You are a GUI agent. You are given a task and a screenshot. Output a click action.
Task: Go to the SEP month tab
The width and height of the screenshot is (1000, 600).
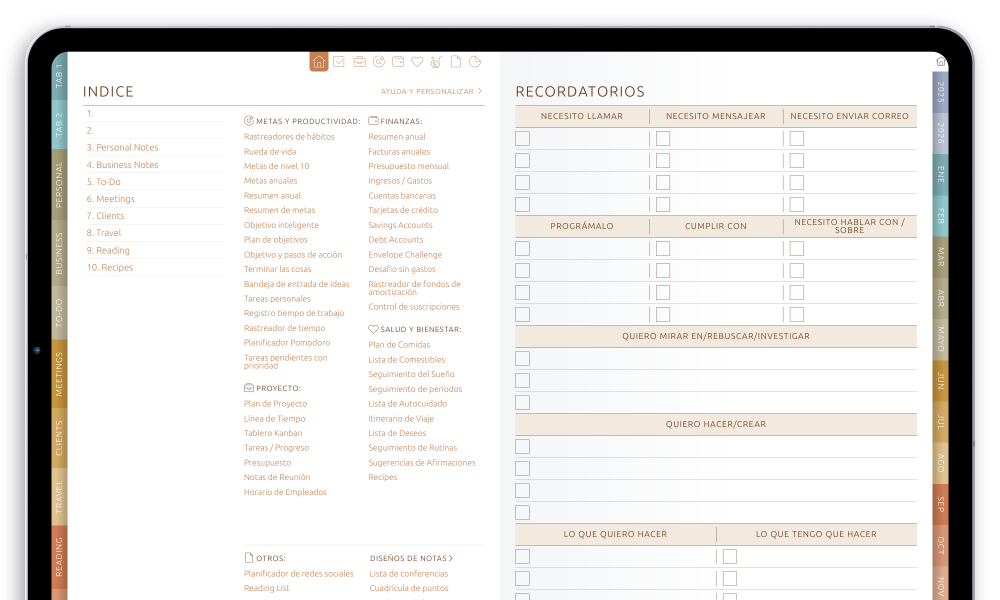[941, 504]
